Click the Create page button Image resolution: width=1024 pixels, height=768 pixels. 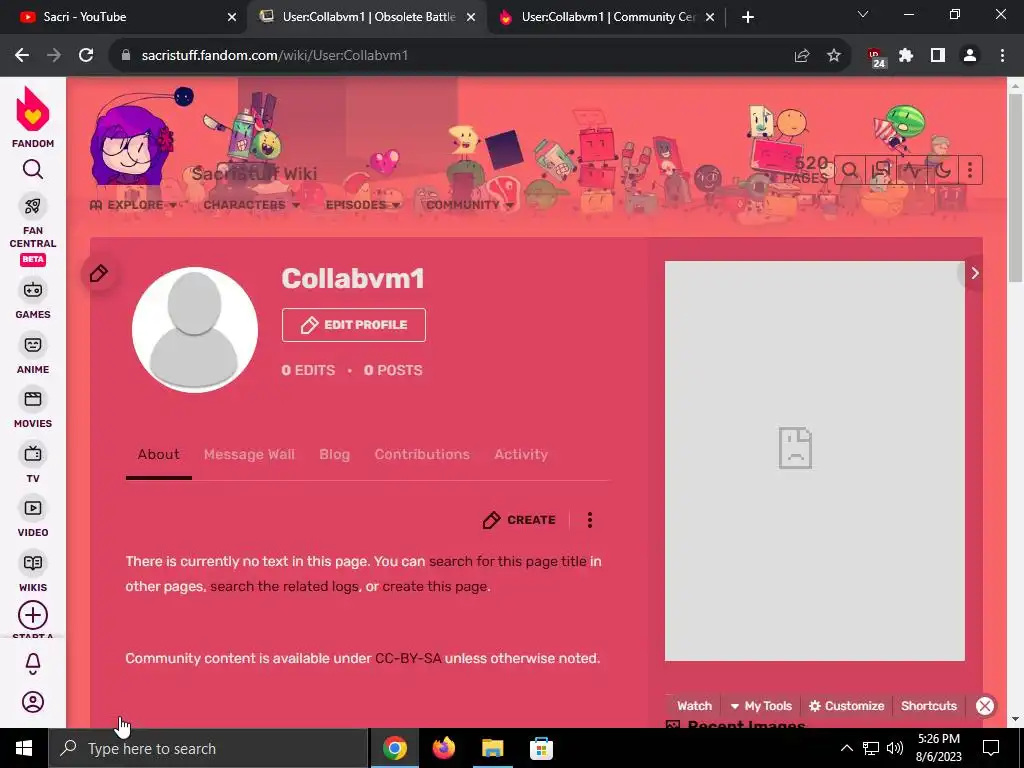coord(520,520)
